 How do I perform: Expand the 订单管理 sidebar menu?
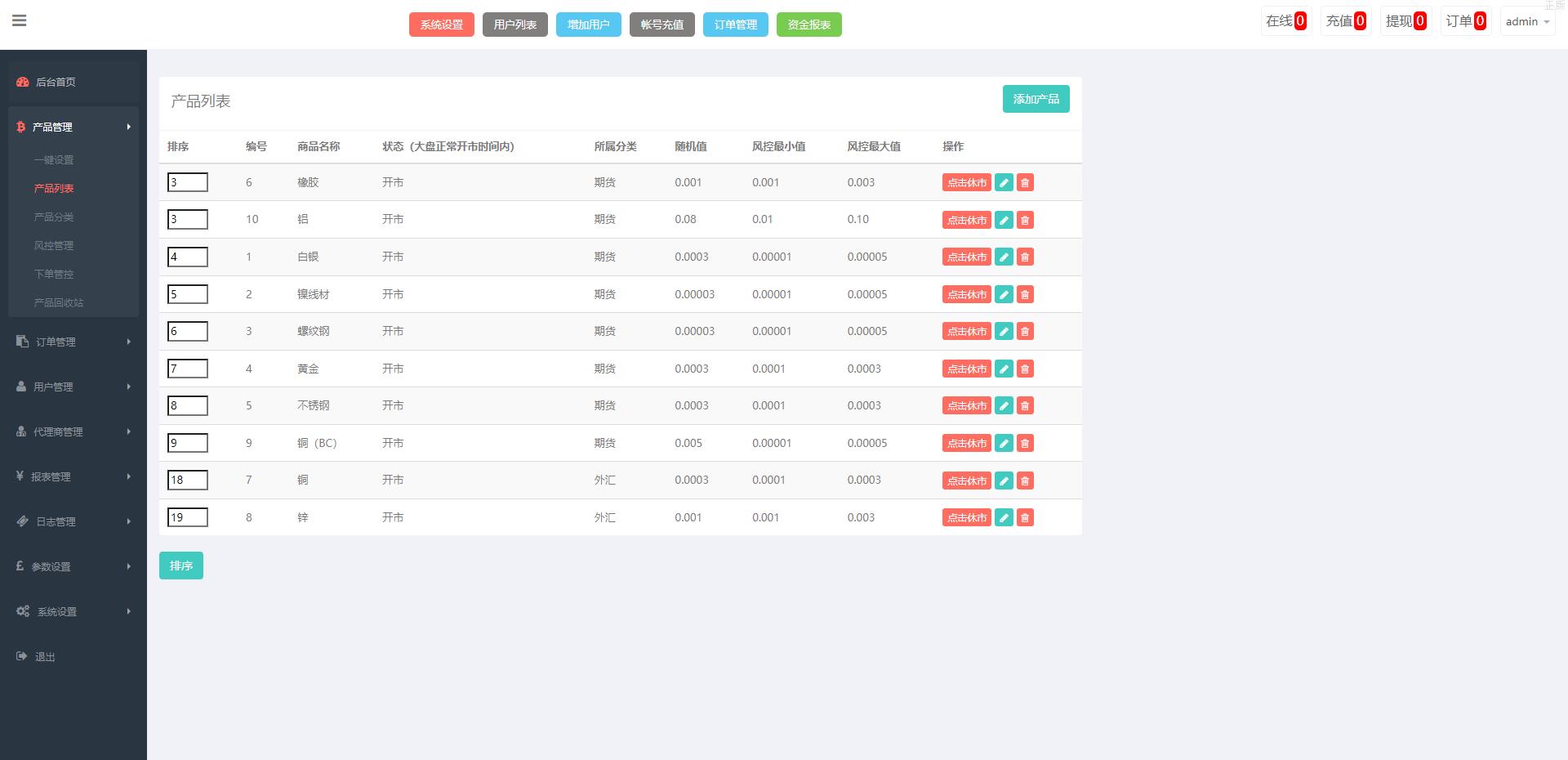point(73,342)
